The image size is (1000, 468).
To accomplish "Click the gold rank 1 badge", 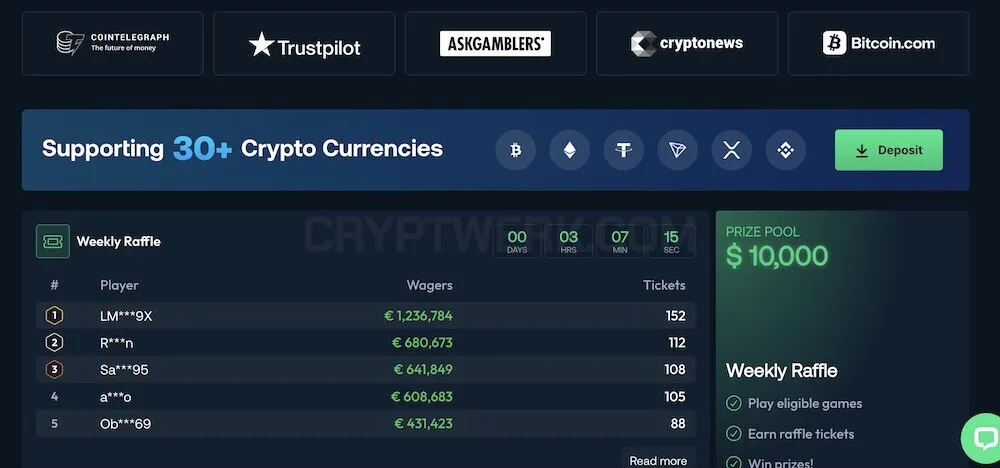I will (x=54, y=316).
